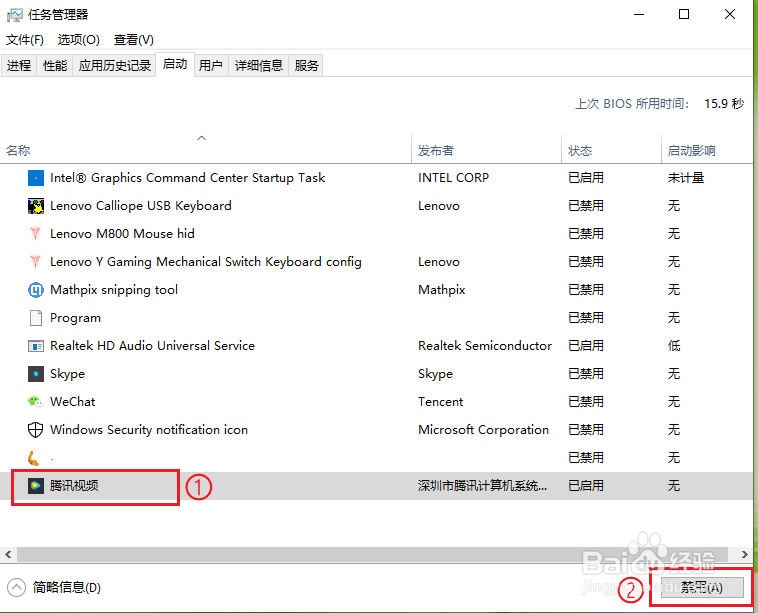
Task: Click 已启用 status in the Realtek row
Action: 586,346
